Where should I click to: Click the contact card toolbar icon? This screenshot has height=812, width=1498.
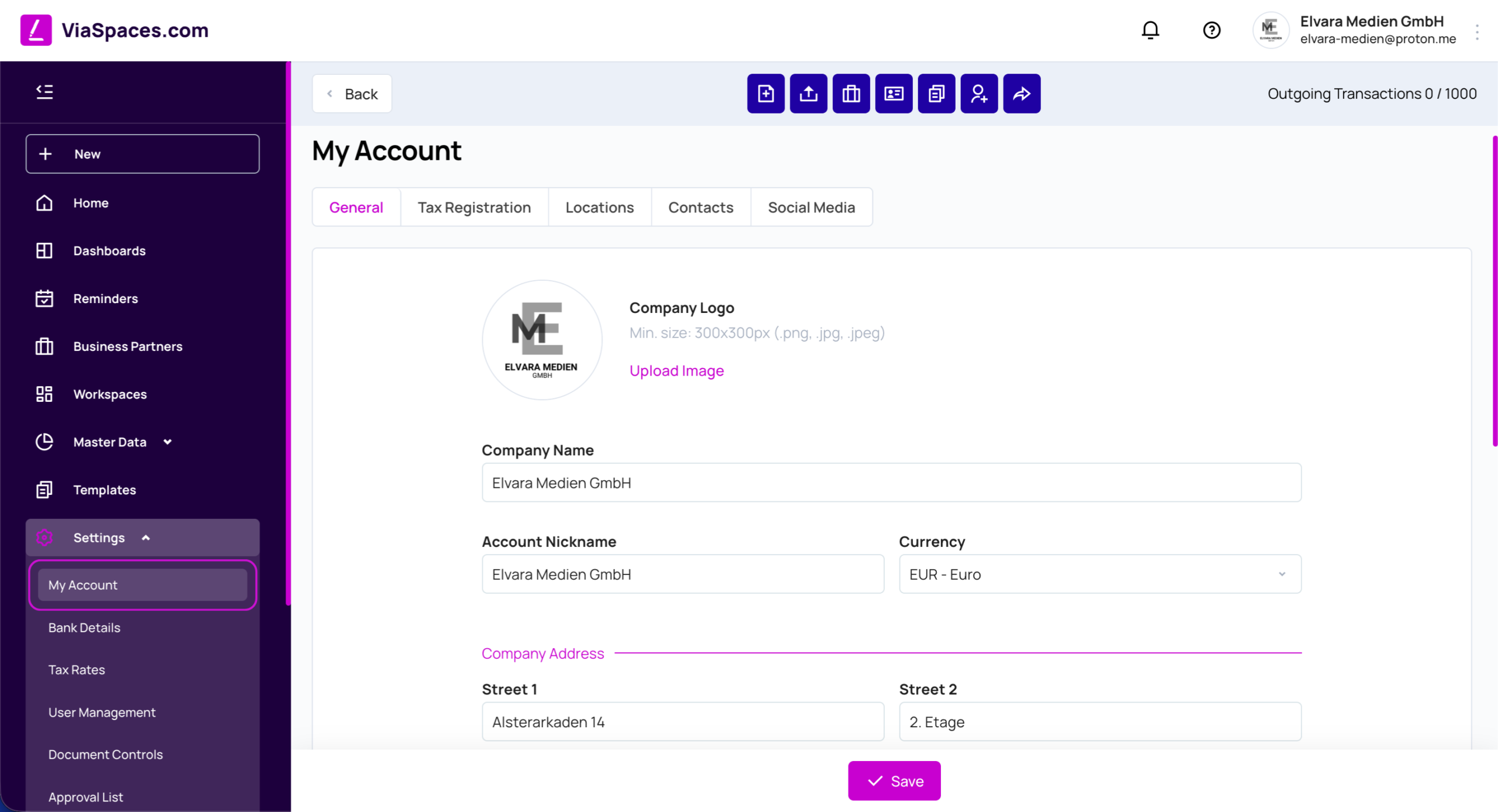894,94
